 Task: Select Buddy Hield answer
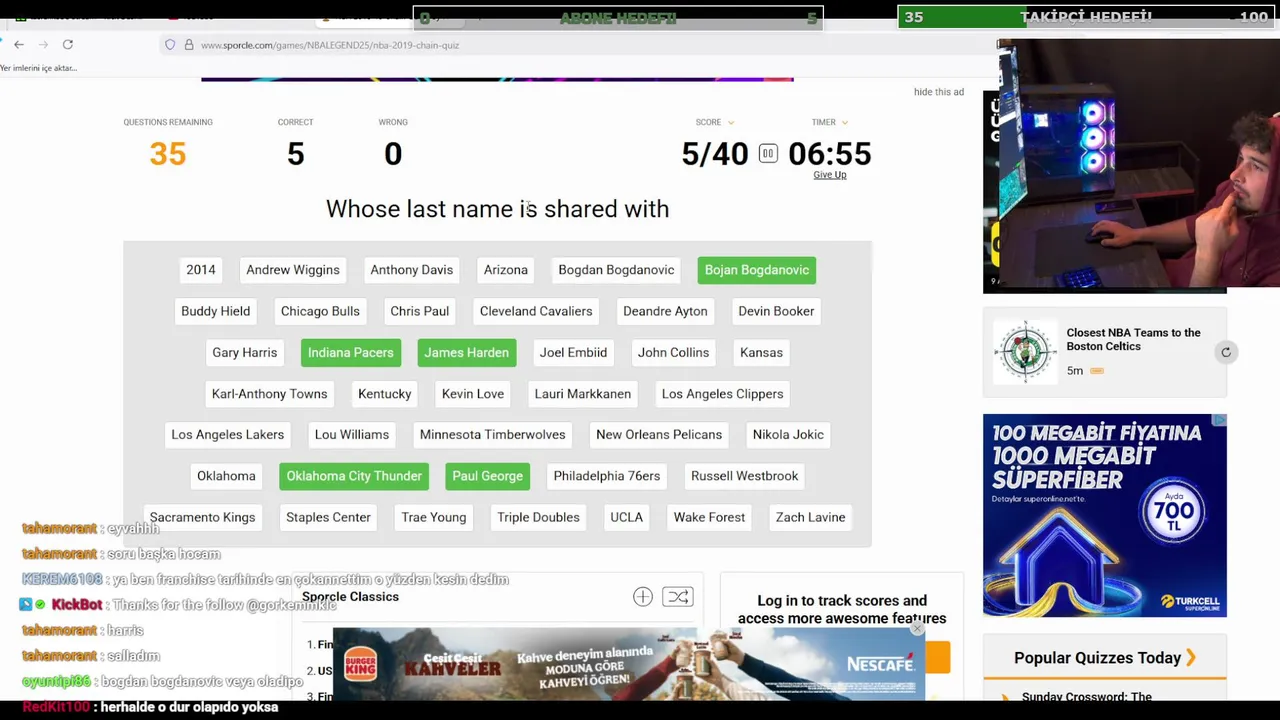point(216,311)
